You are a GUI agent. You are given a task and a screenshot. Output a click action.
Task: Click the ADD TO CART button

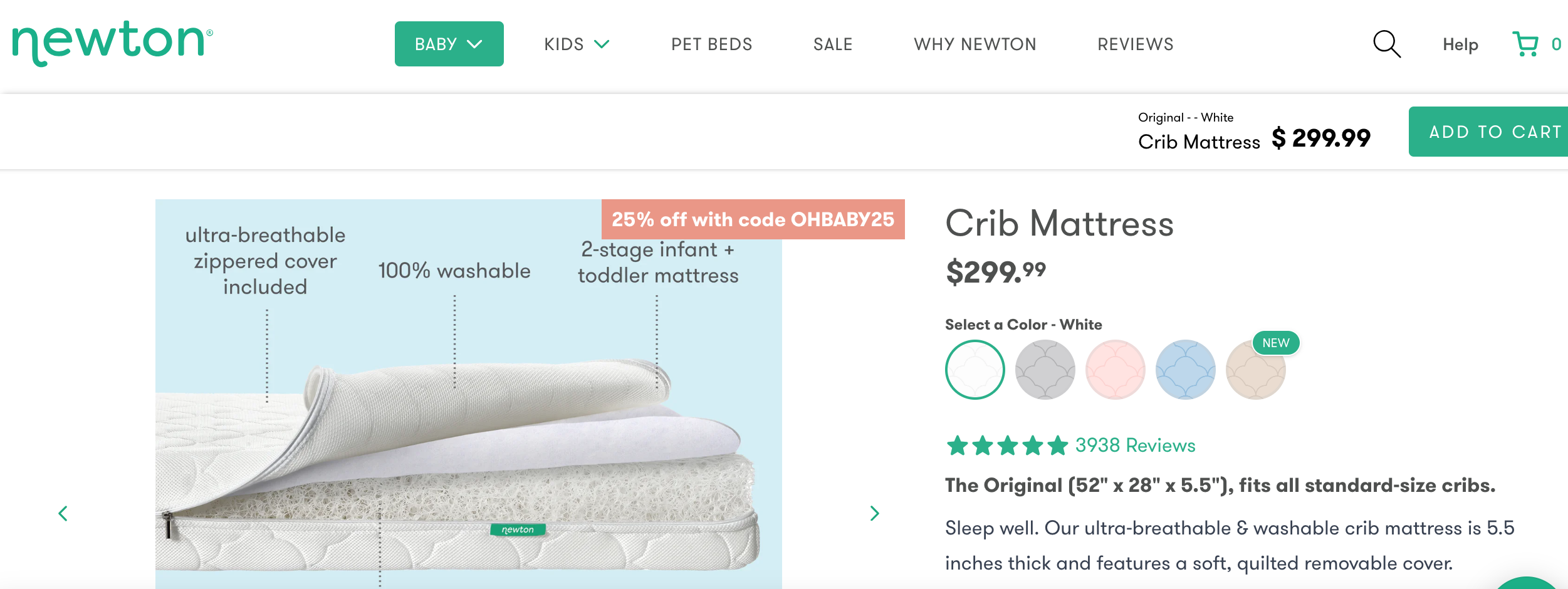(1494, 132)
